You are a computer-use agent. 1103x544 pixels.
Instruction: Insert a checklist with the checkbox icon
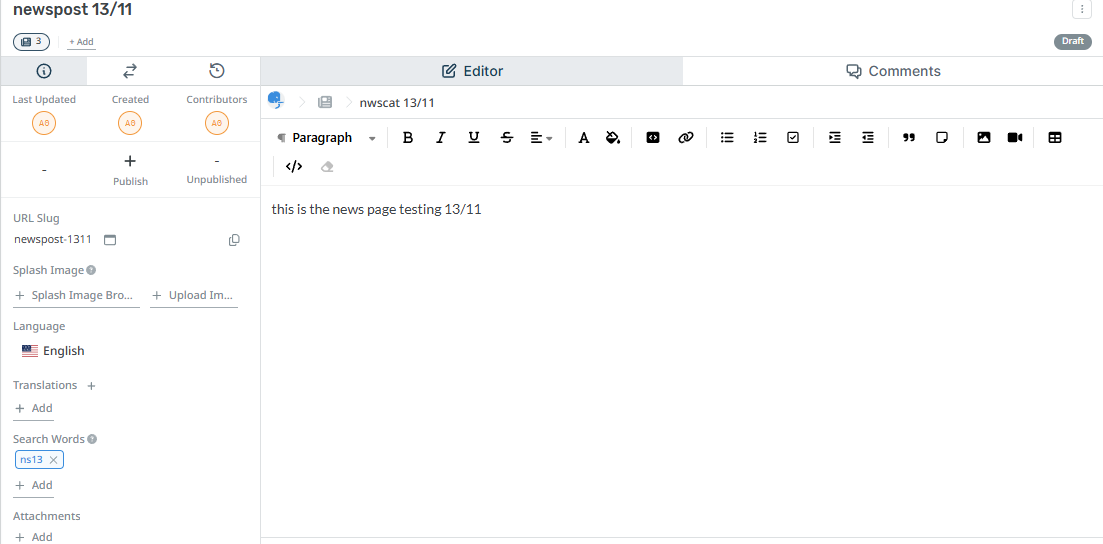pos(793,138)
